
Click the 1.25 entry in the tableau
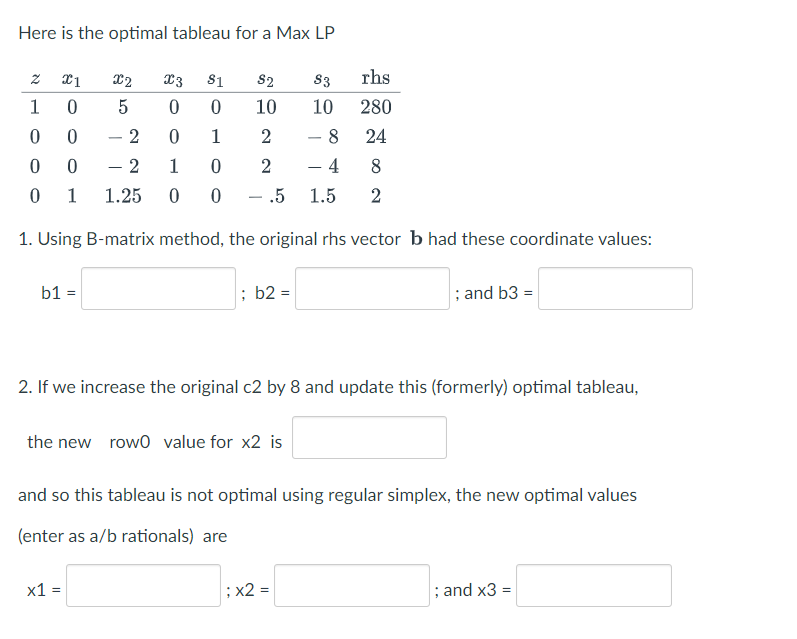click(123, 196)
